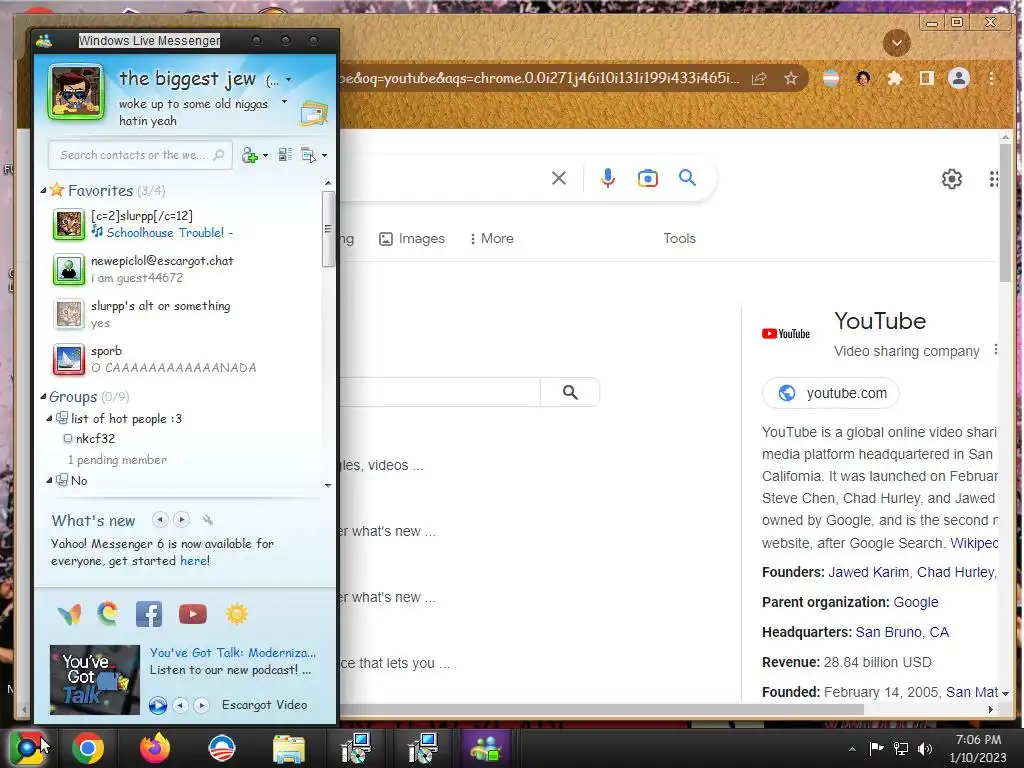Open the File Explorer folder on taskbar
1024x768 pixels.
288,748
